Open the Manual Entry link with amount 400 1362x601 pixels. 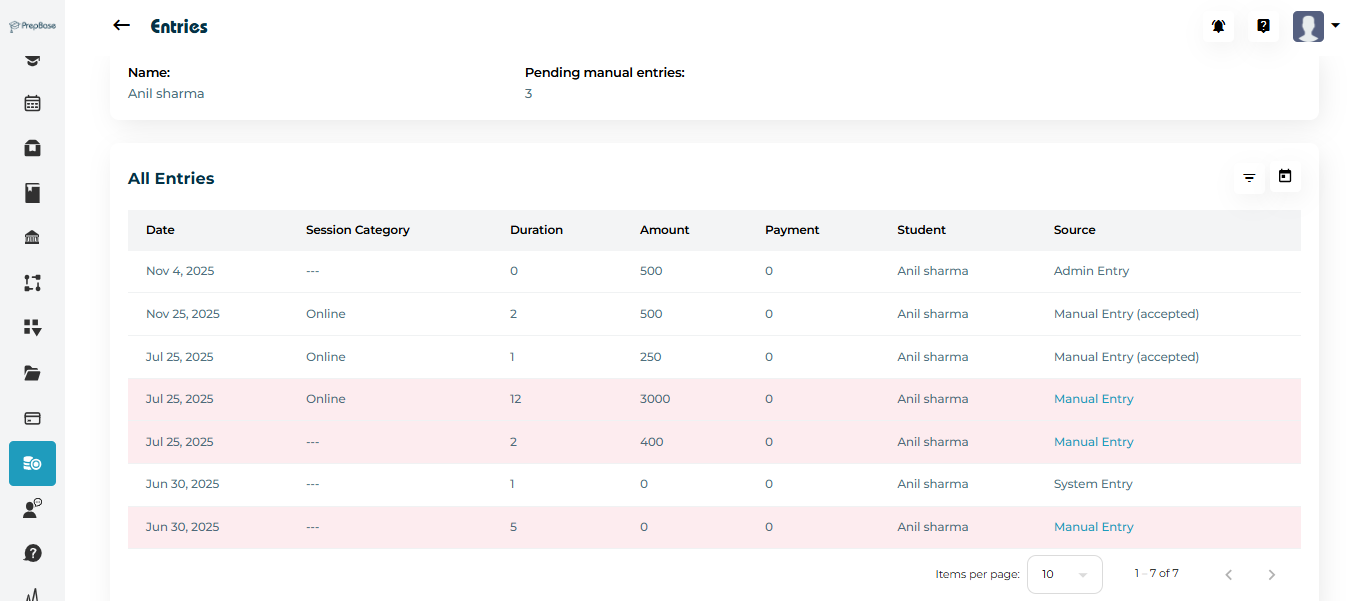1093,442
